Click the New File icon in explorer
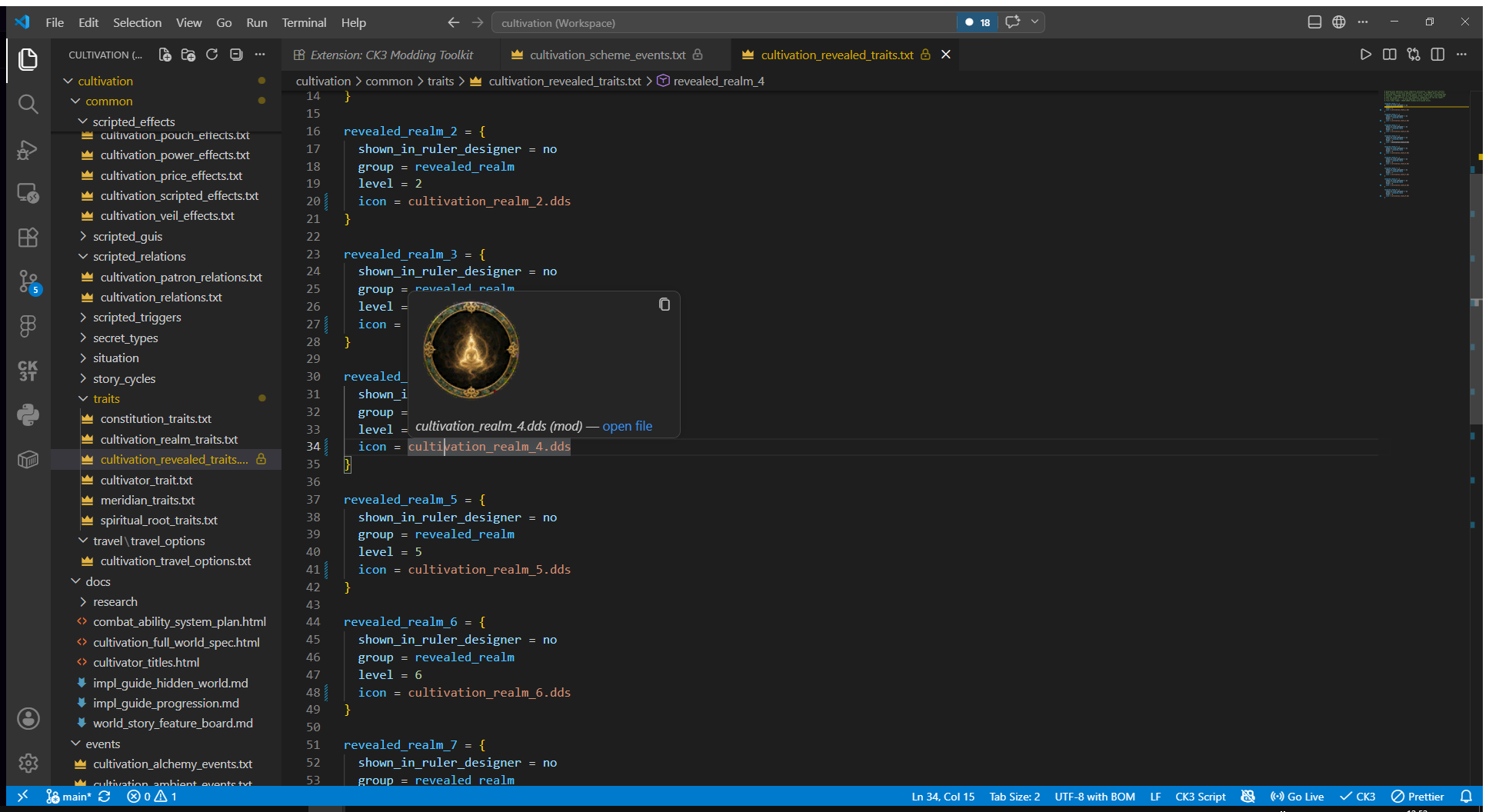The image size is (1489, 812). pos(165,55)
